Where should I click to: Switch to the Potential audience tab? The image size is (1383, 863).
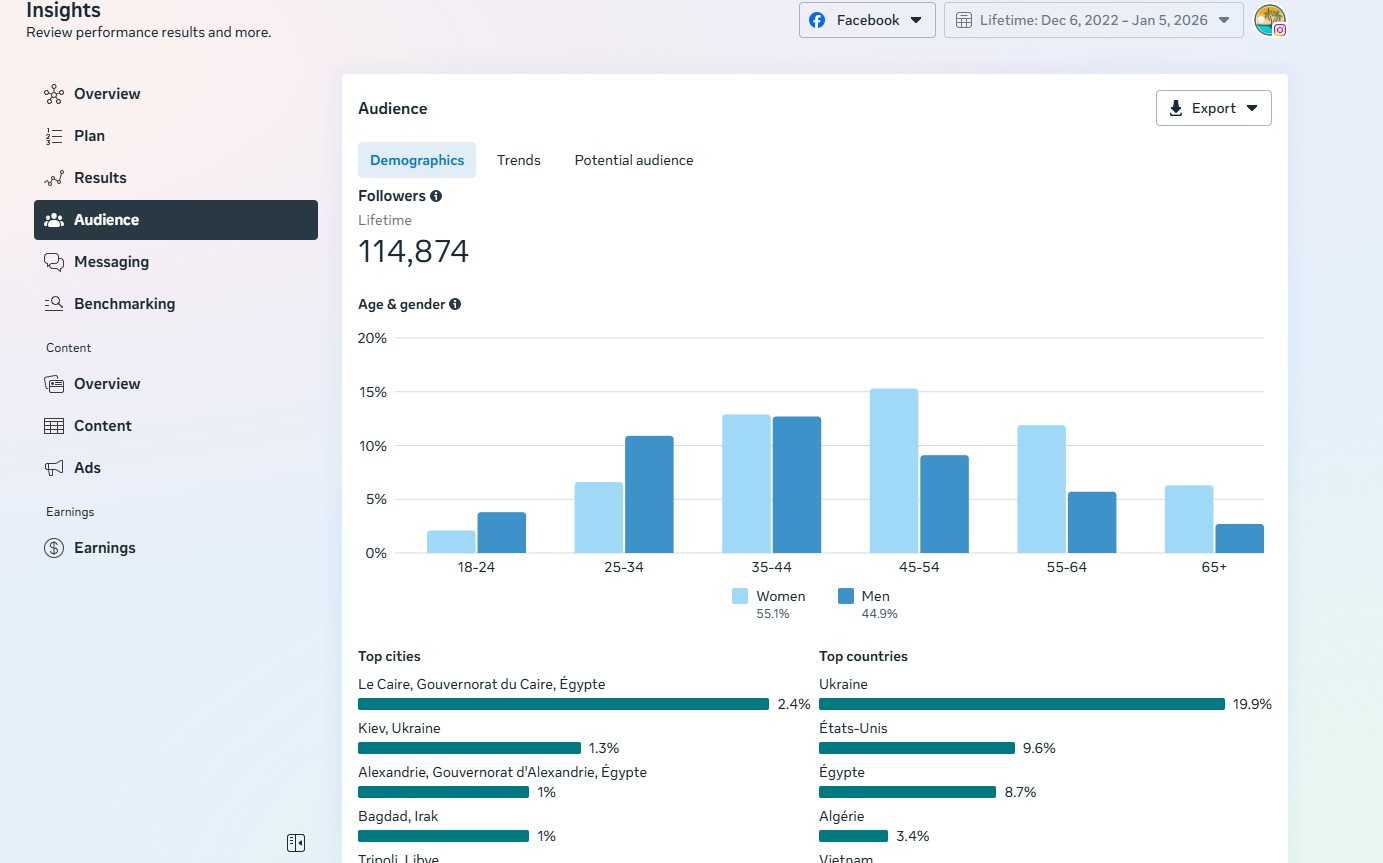tap(633, 160)
